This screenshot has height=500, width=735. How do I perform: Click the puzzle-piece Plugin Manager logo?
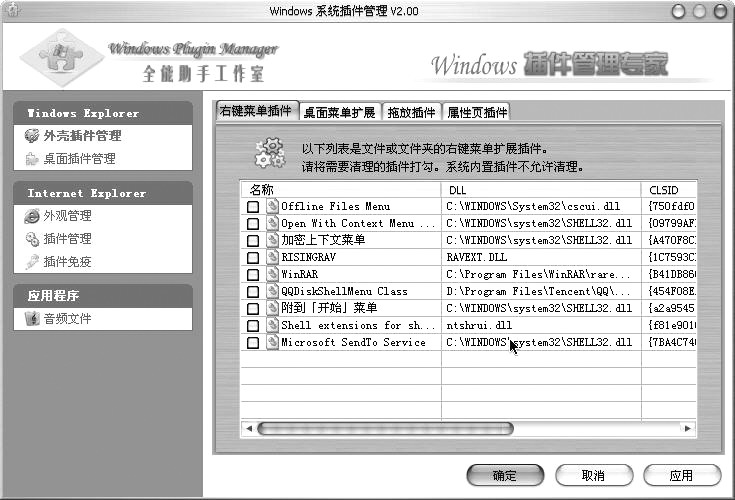pos(62,57)
